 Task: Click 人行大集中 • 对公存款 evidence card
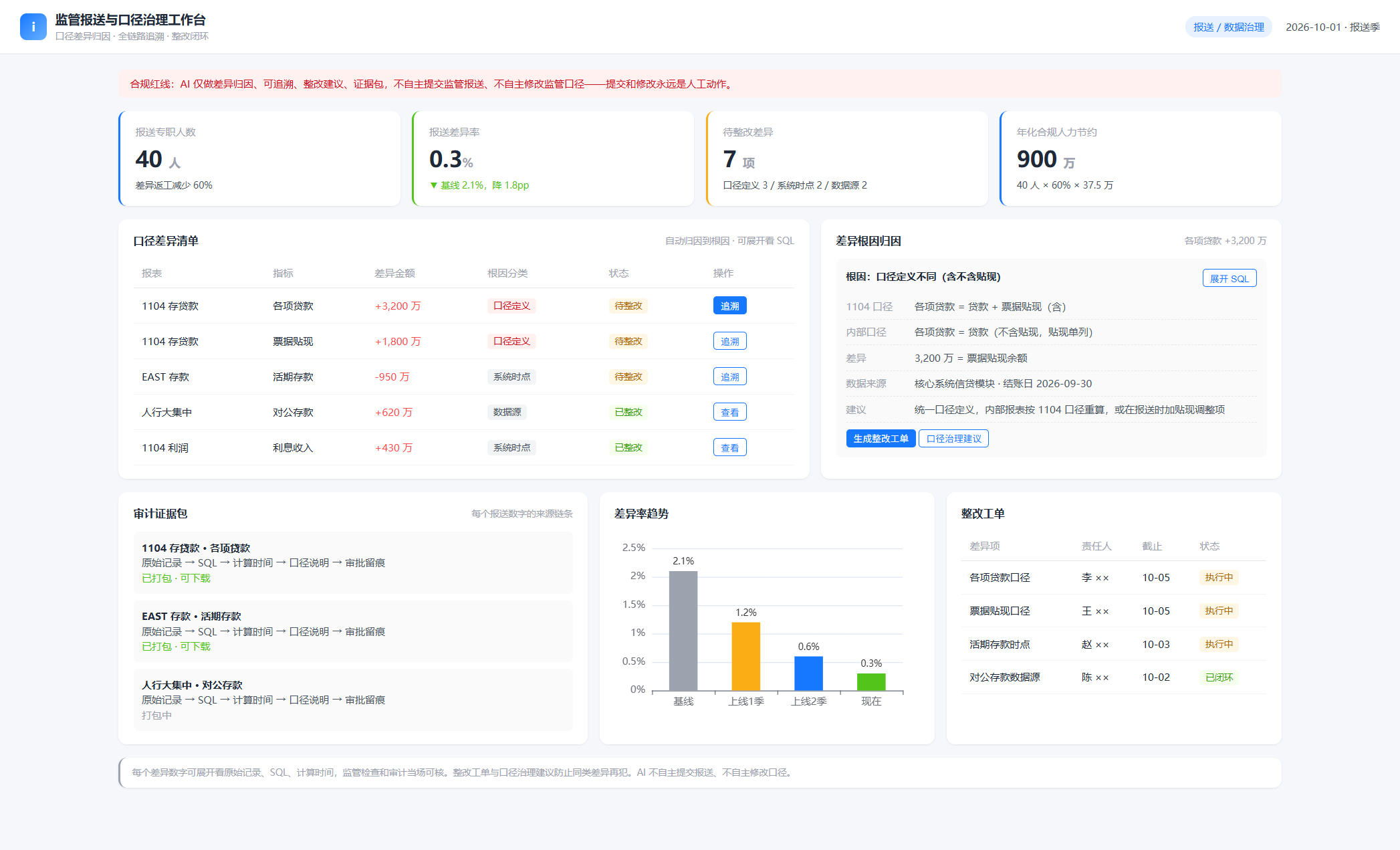pyautogui.click(x=353, y=700)
